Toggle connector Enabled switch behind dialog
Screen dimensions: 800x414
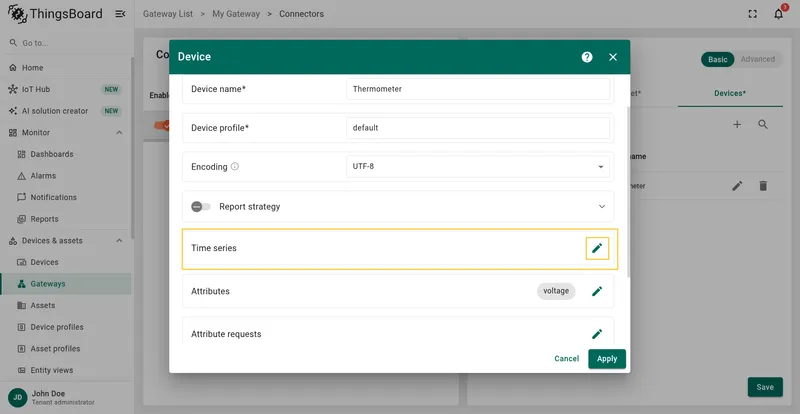162,125
